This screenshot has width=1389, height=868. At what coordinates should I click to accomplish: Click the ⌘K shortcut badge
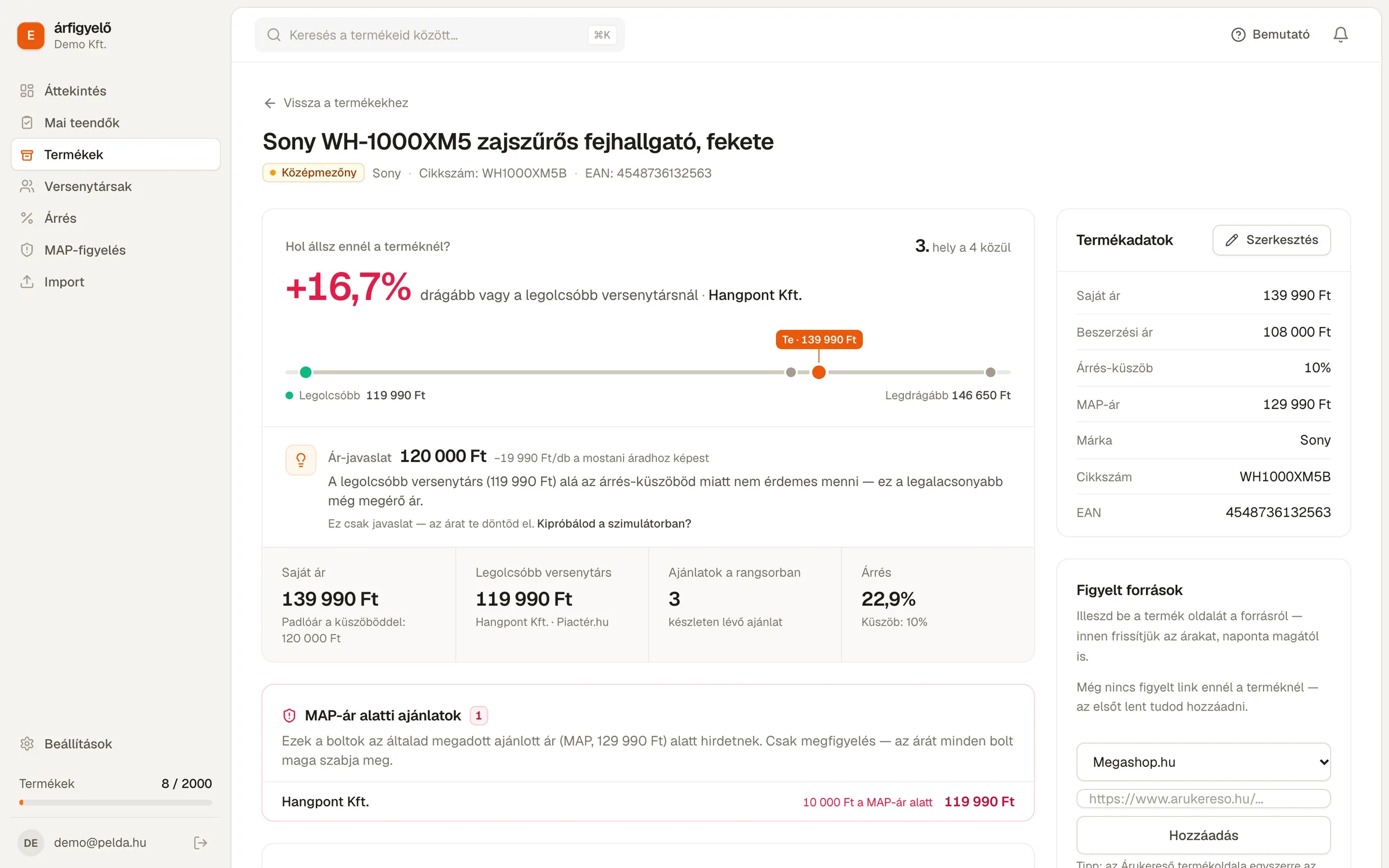tap(602, 35)
